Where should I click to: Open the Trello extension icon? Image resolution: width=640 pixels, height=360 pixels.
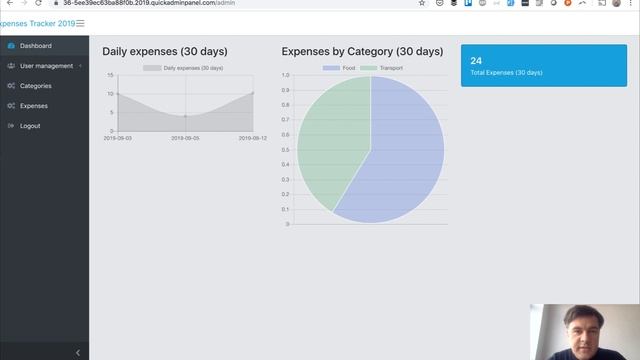click(468, 3)
